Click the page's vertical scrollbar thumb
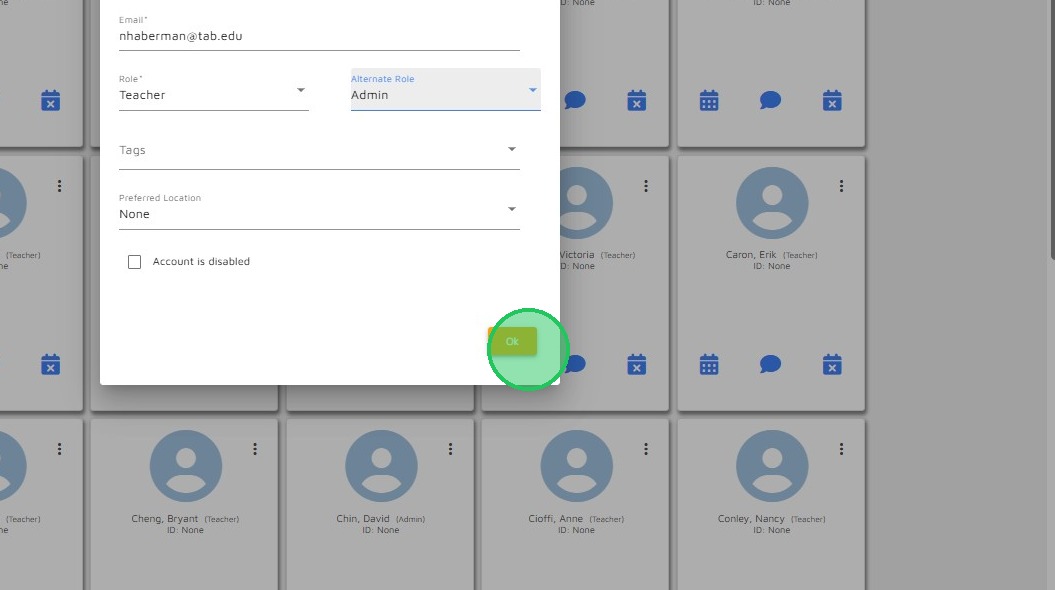Viewport: 1055px width, 590px height. (1052, 128)
